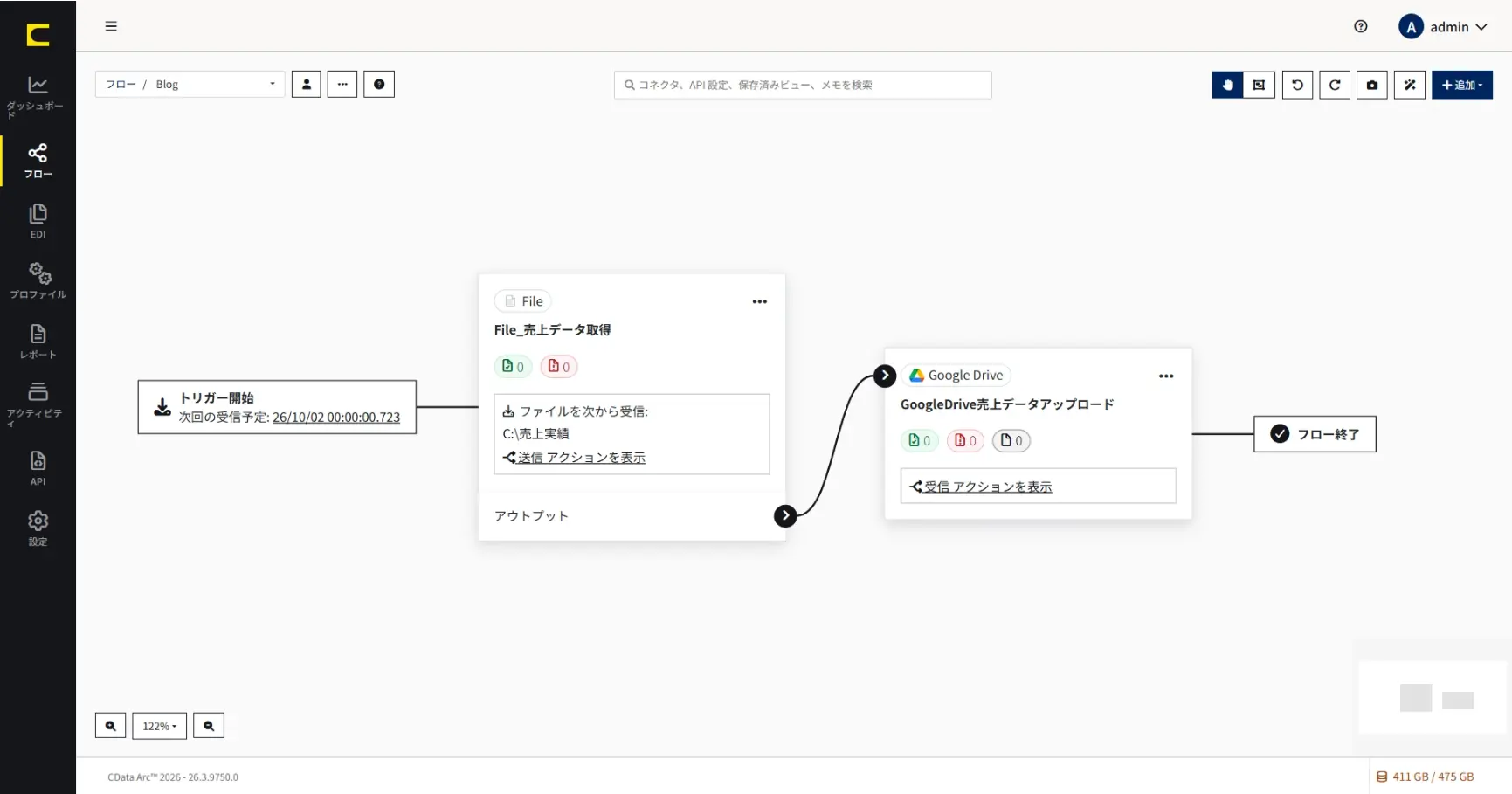Open the help icon in top header

pyautogui.click(x=1360, y=26)
